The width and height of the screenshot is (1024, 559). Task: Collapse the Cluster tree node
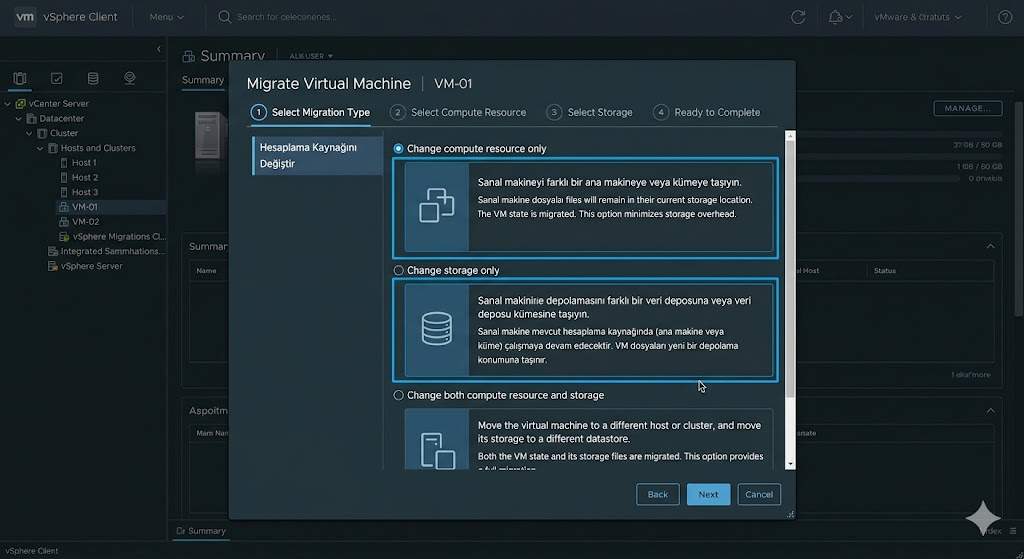click(29, 133)
